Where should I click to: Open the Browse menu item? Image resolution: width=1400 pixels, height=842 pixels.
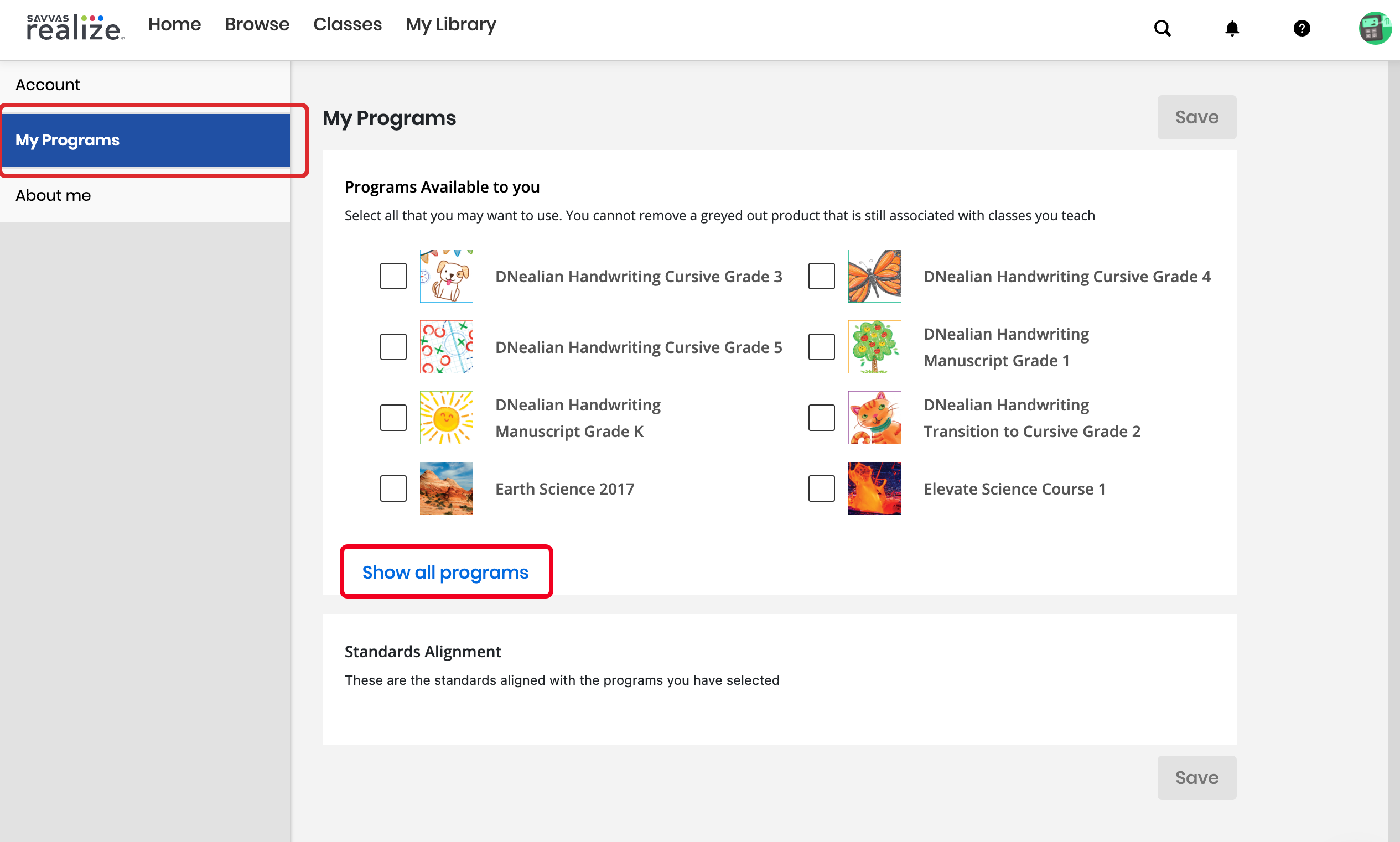[257, 24]
